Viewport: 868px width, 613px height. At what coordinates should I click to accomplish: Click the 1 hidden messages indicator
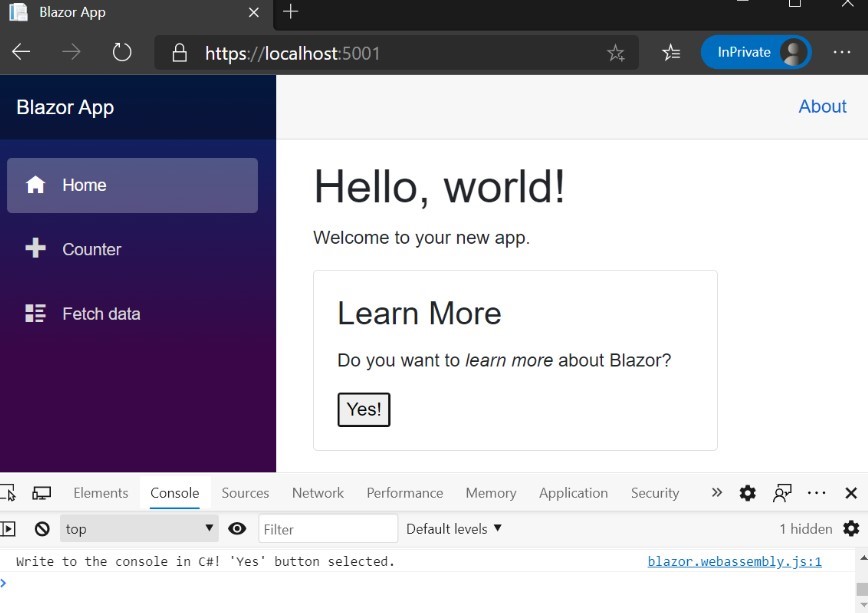coord(805,529)
